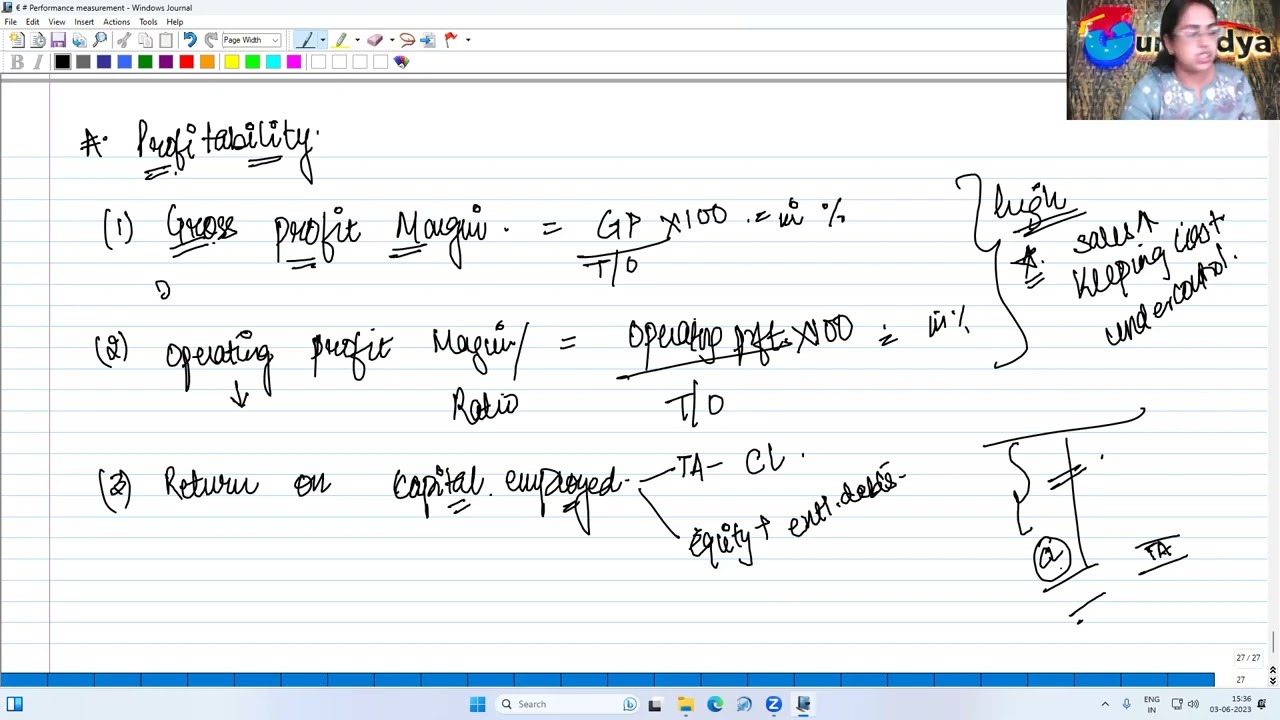Viewport: 1280px width, 720px height.
Task: Toggle Bold formatting
Action: (x=17, y=62)
